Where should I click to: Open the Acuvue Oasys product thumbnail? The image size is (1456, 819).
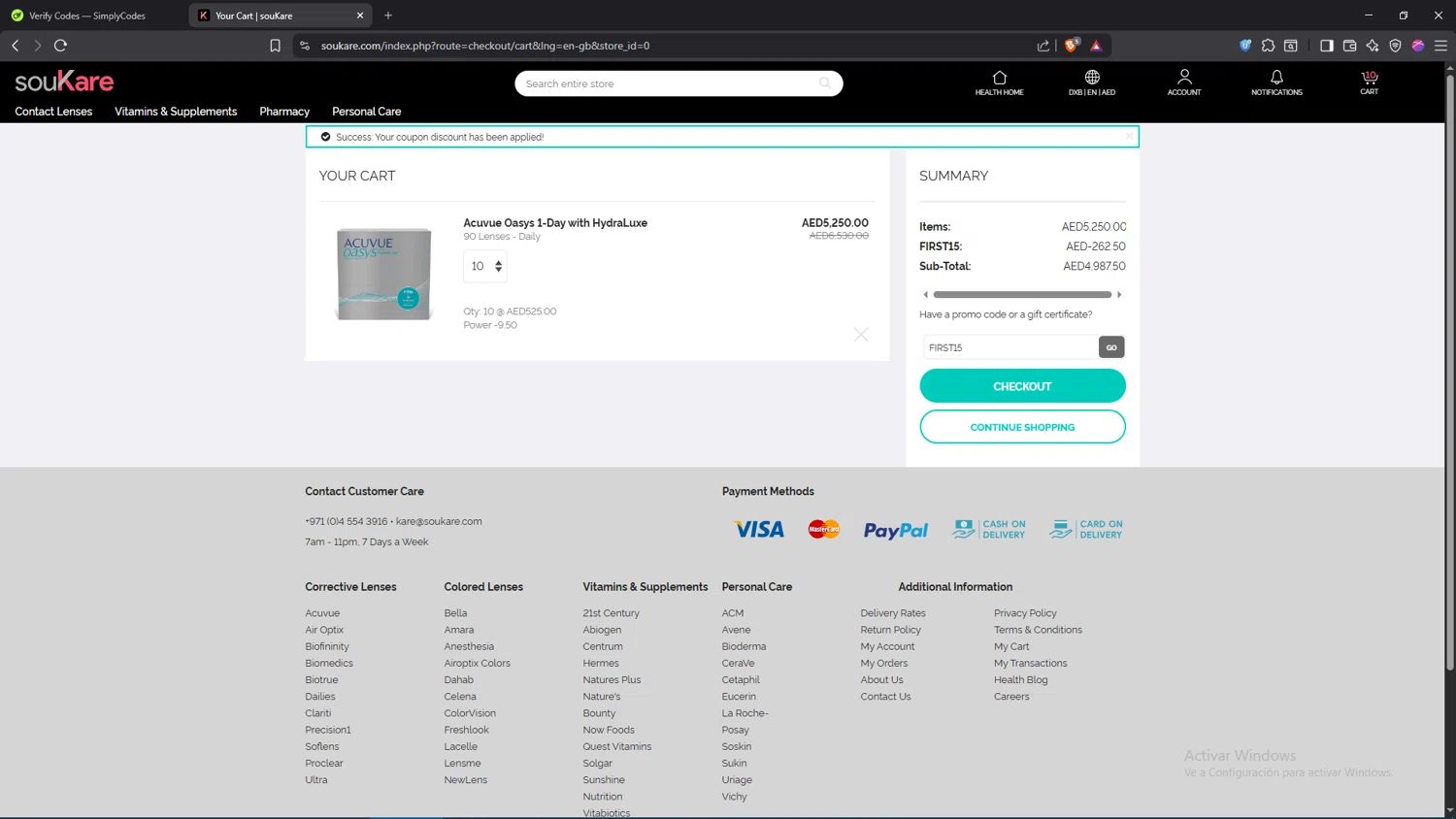[x=384, y=274]
